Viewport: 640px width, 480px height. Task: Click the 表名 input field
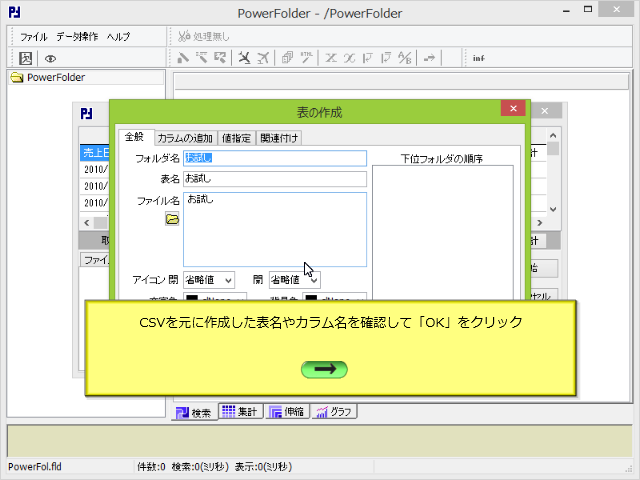(275, 179)
